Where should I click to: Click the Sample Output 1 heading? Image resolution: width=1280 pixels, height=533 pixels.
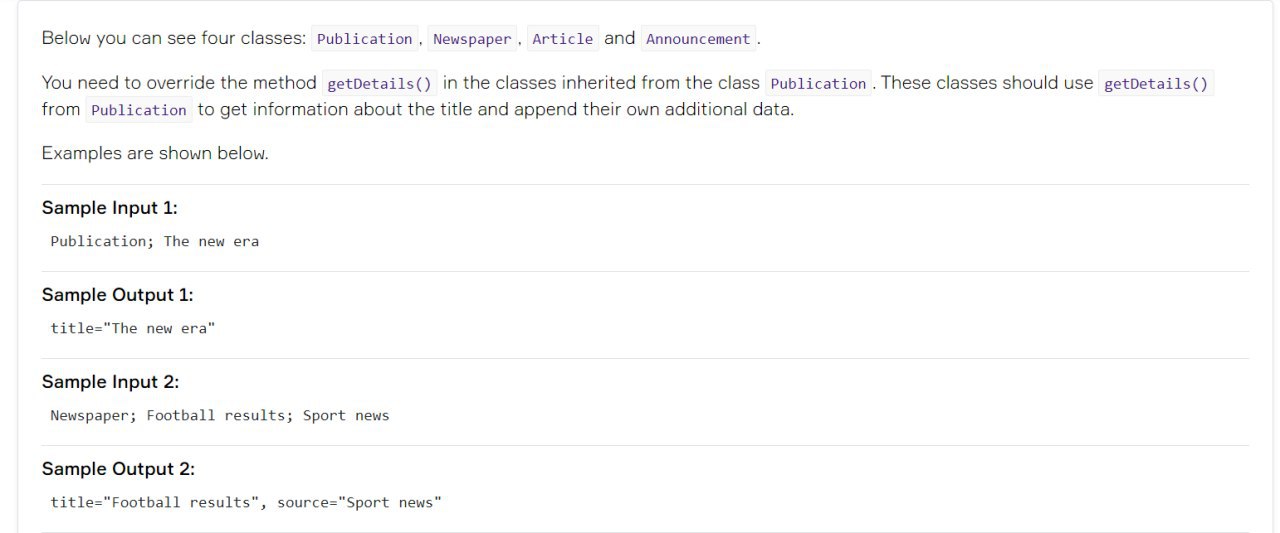point(118,295)
